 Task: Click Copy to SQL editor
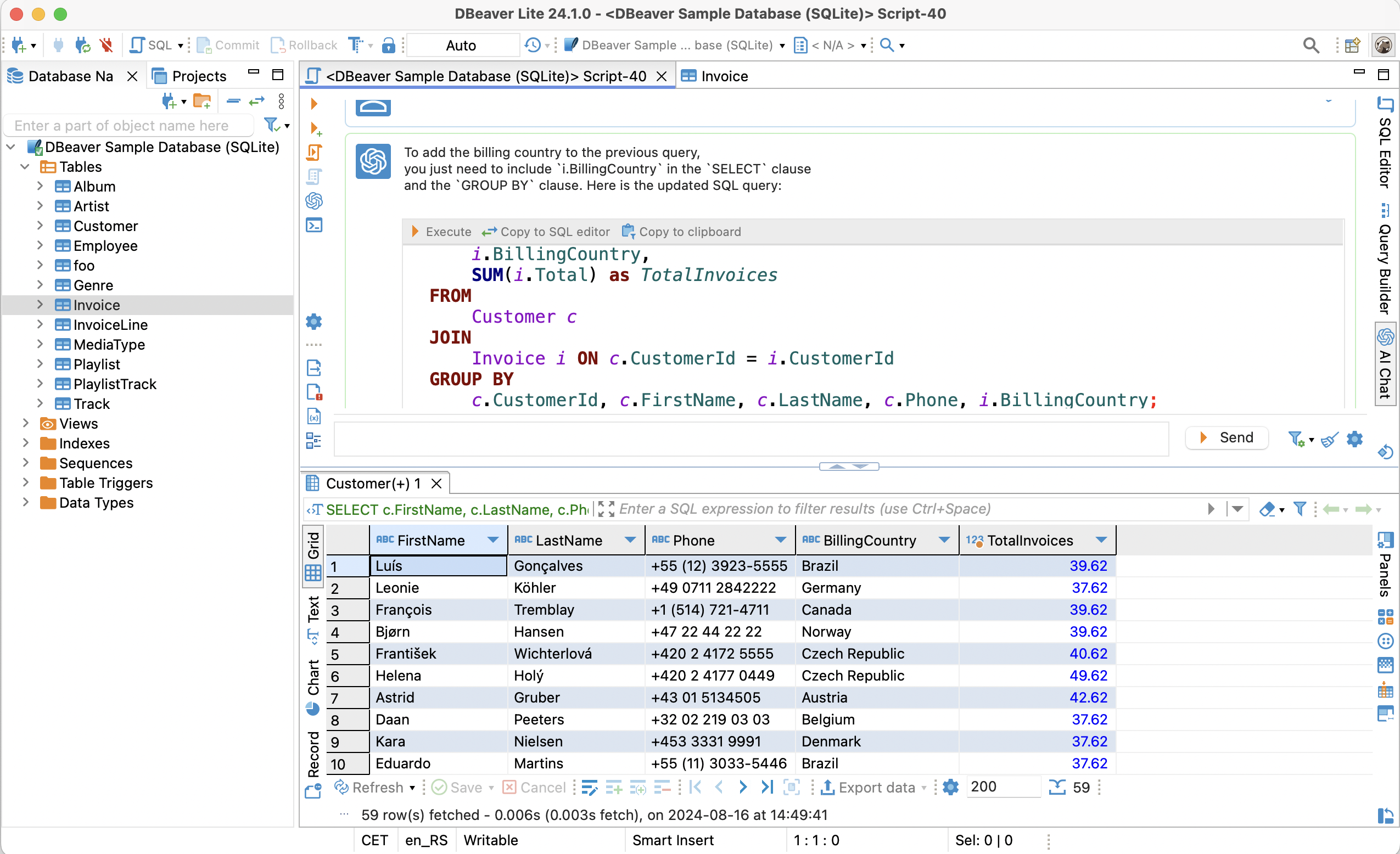[546, 232]
